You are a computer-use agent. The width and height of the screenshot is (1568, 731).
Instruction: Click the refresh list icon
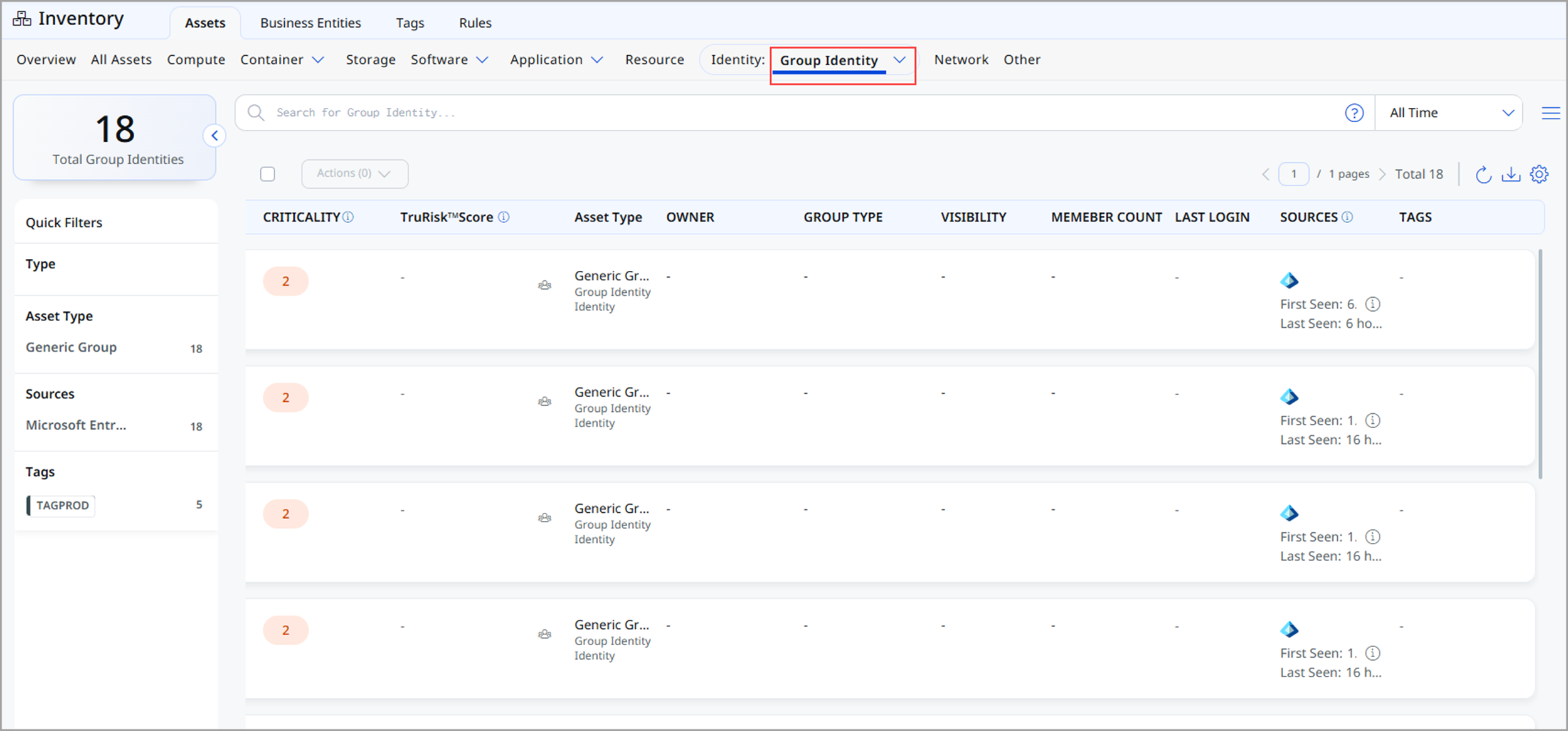(1483, 174)
